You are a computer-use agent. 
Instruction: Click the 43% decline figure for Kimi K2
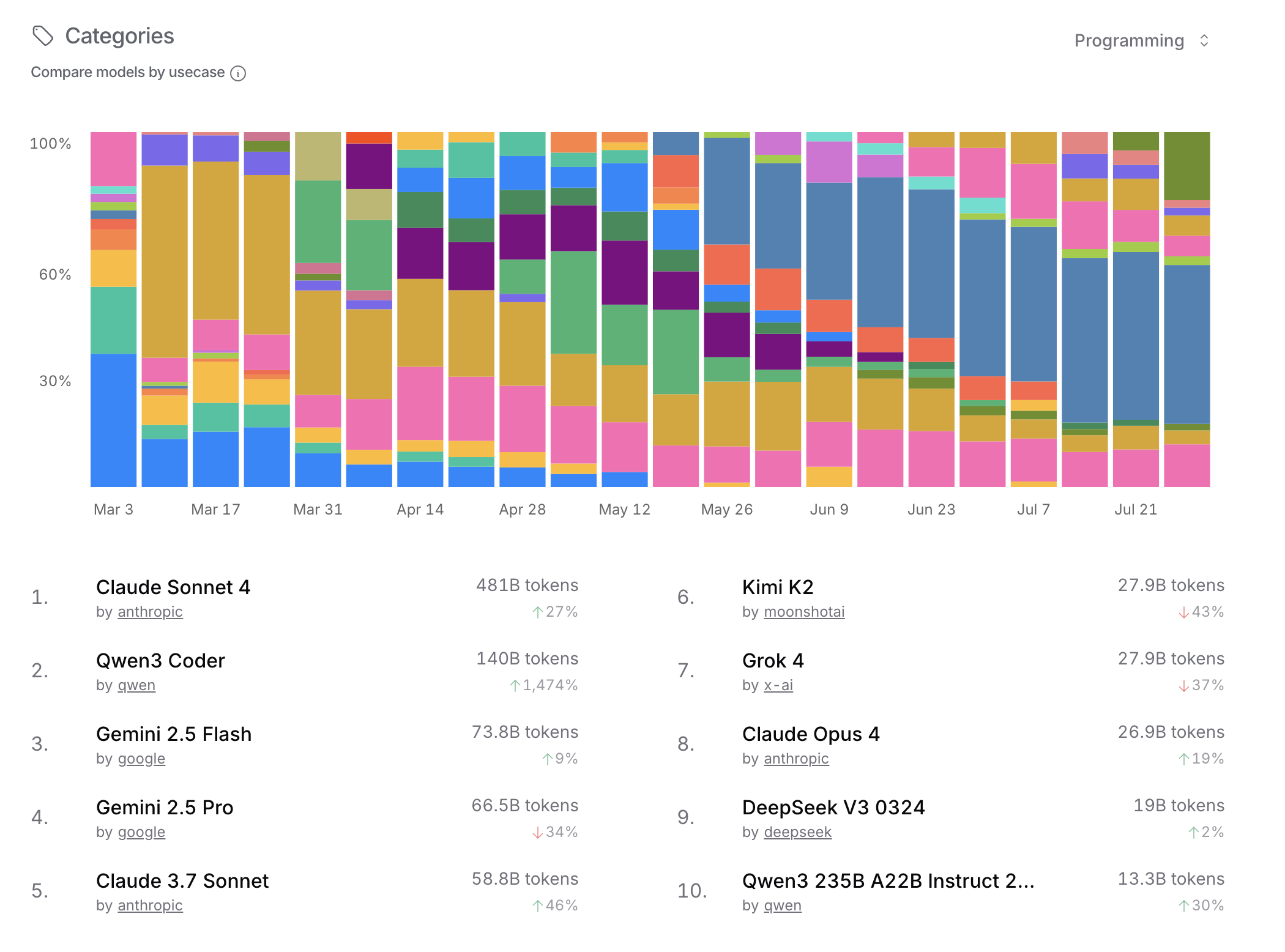coord(1201,612)
